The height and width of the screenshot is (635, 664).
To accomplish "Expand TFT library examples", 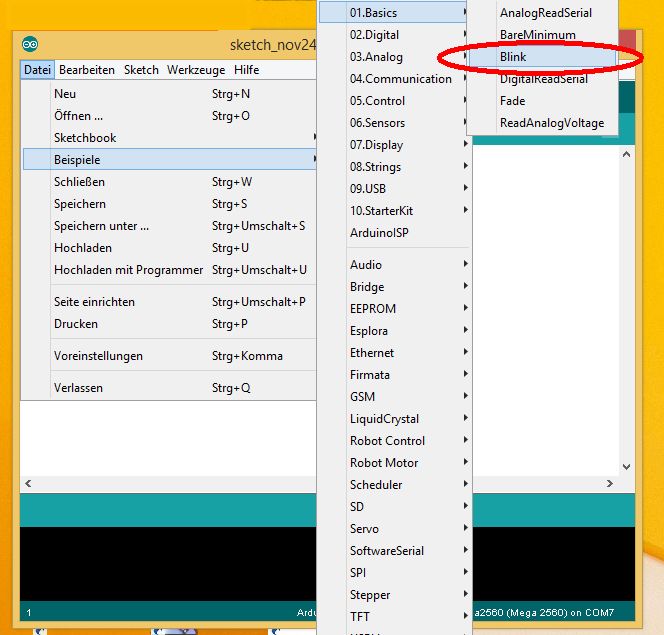I will (395, 617).
